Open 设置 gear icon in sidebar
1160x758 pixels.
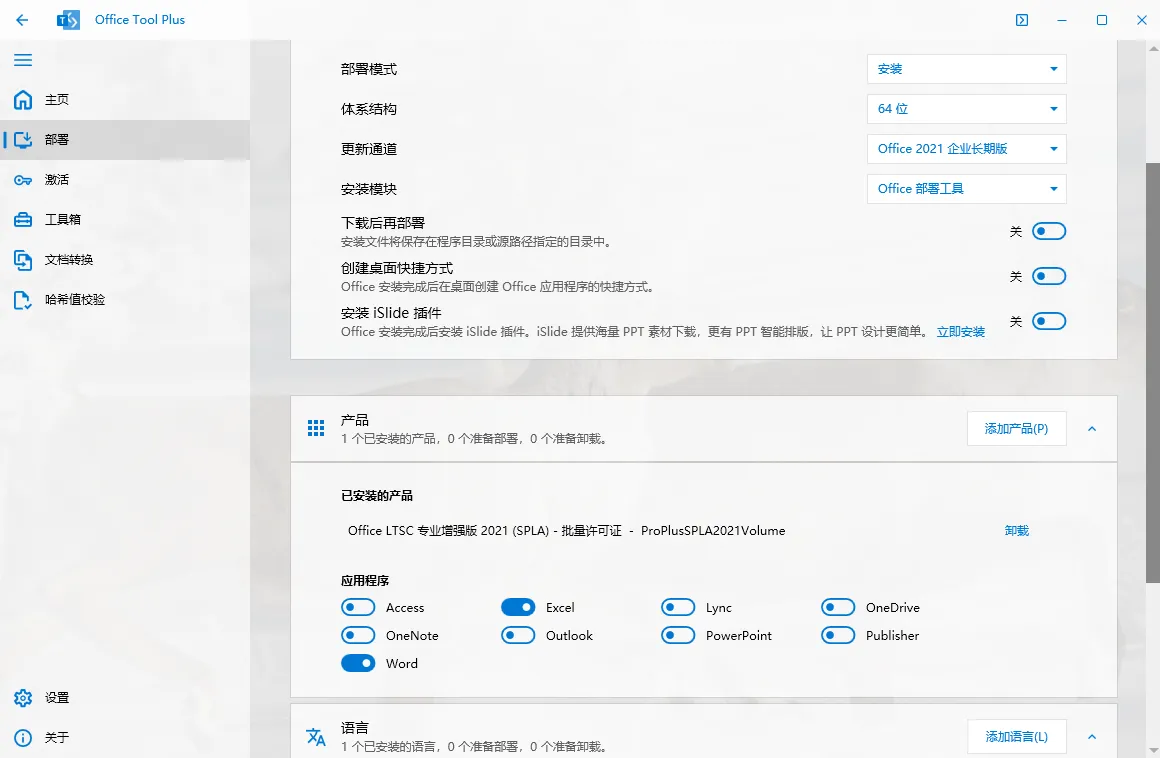[x=22, y=698]
